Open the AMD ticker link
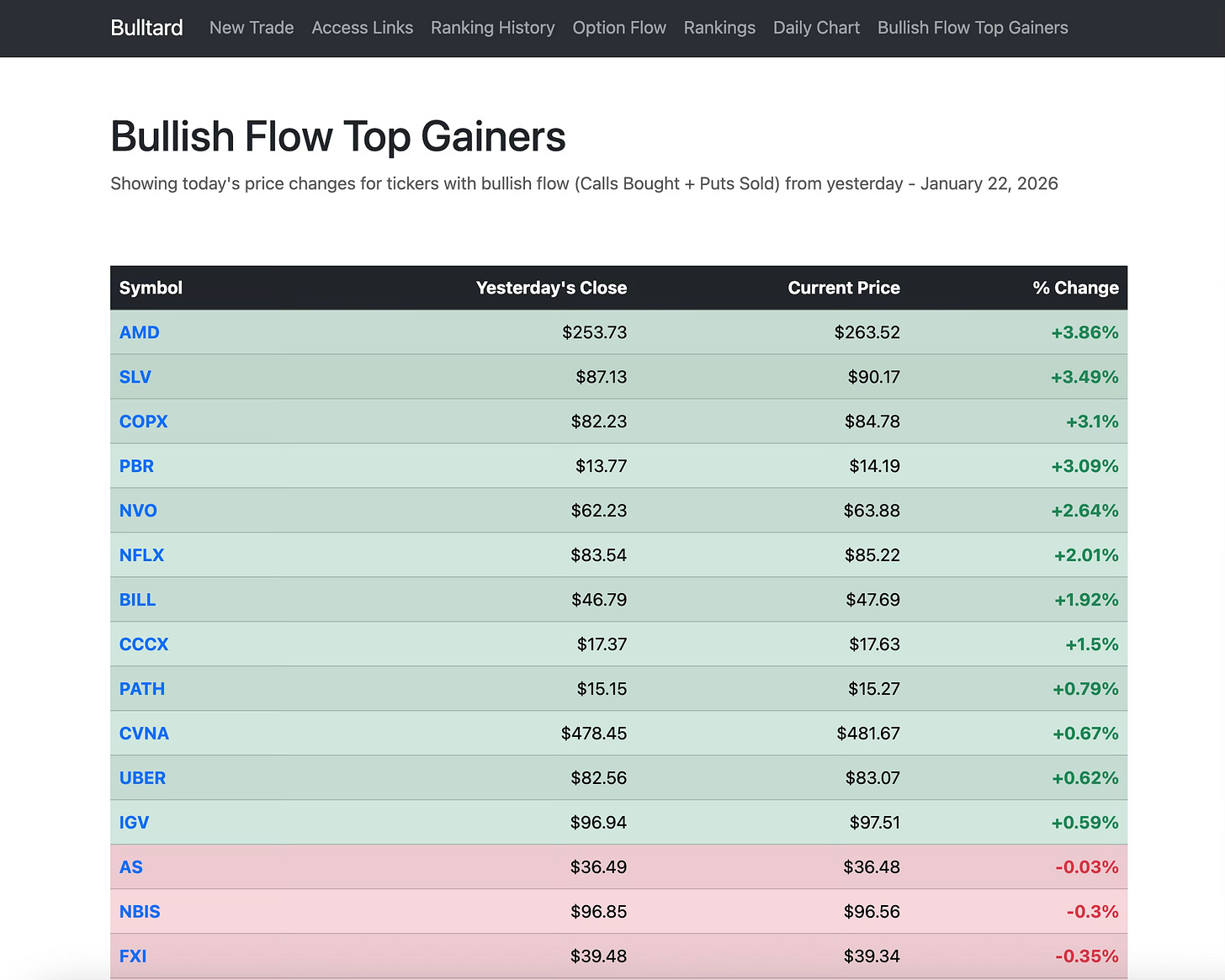 139,332
